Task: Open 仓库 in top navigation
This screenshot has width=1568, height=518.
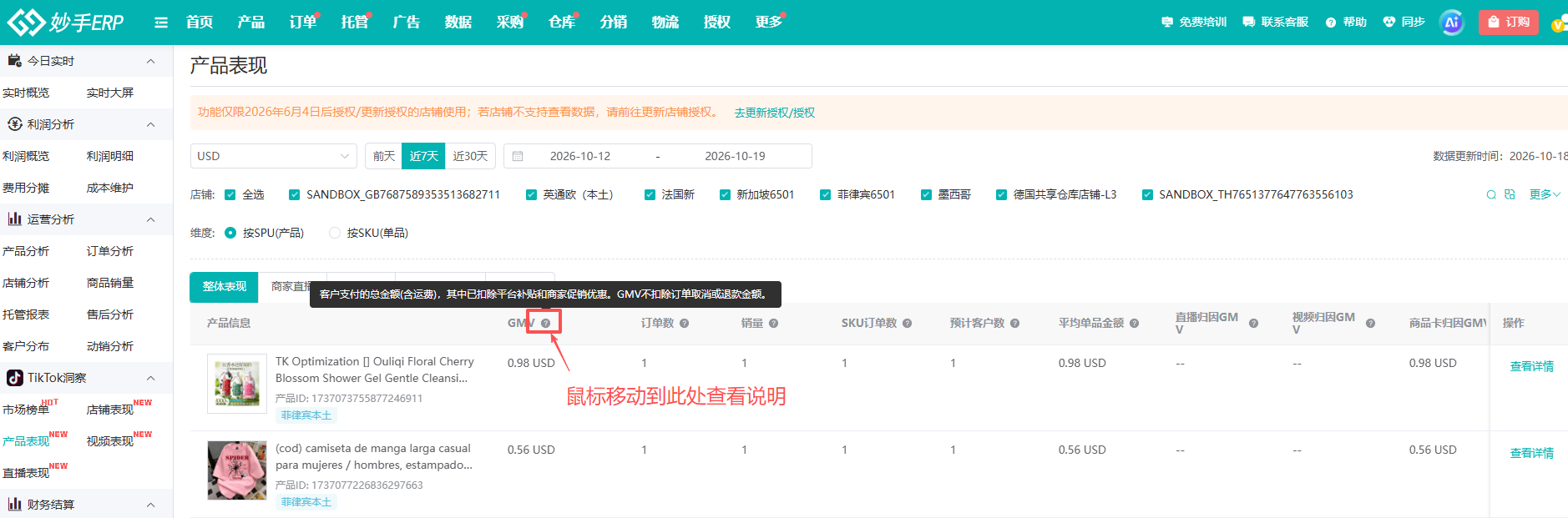Action: (562, 23)
